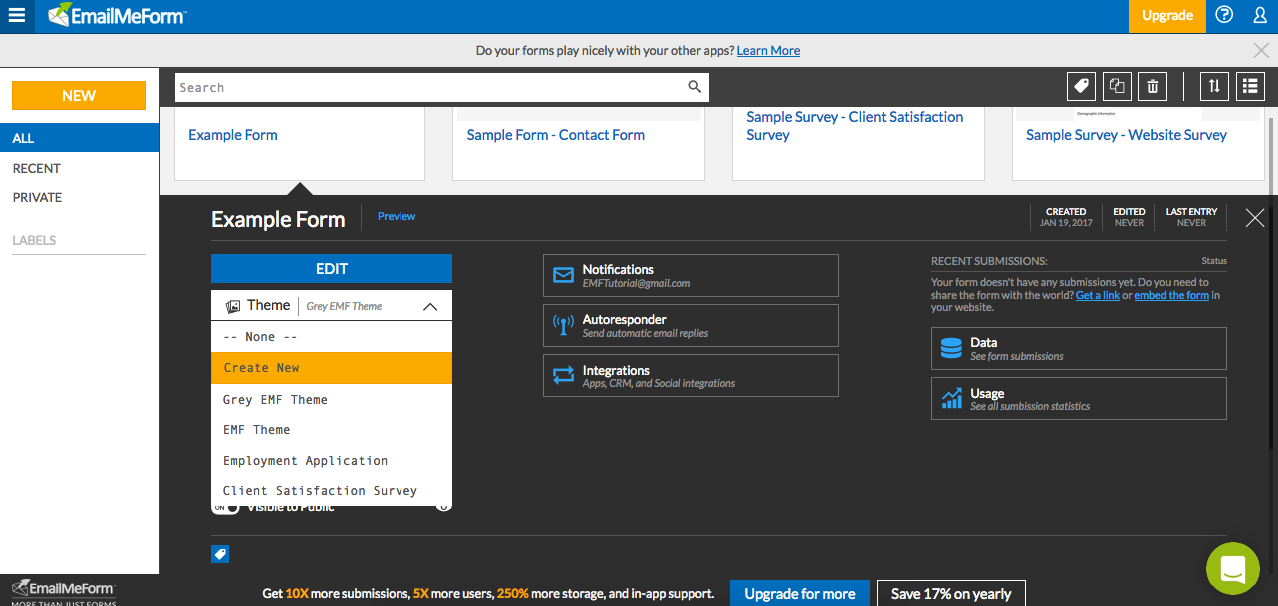Image resolution: width=1278 pixels, height=606 pixels.
Task: Click the EmailMeForm logo in header
Action: click(116, 15)
